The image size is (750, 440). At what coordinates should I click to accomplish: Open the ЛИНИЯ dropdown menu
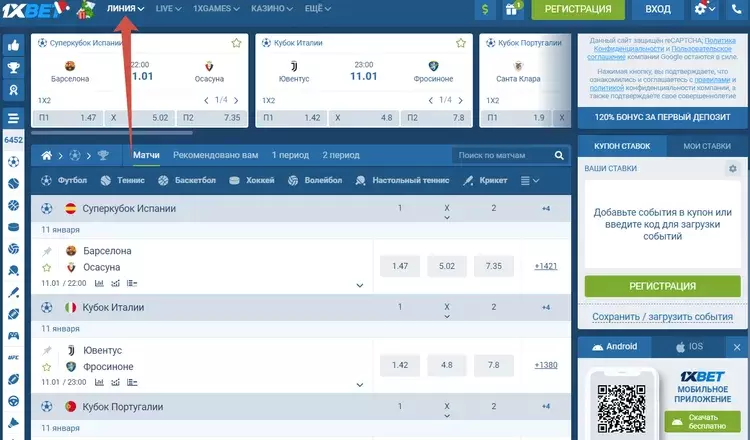[125, 9]
